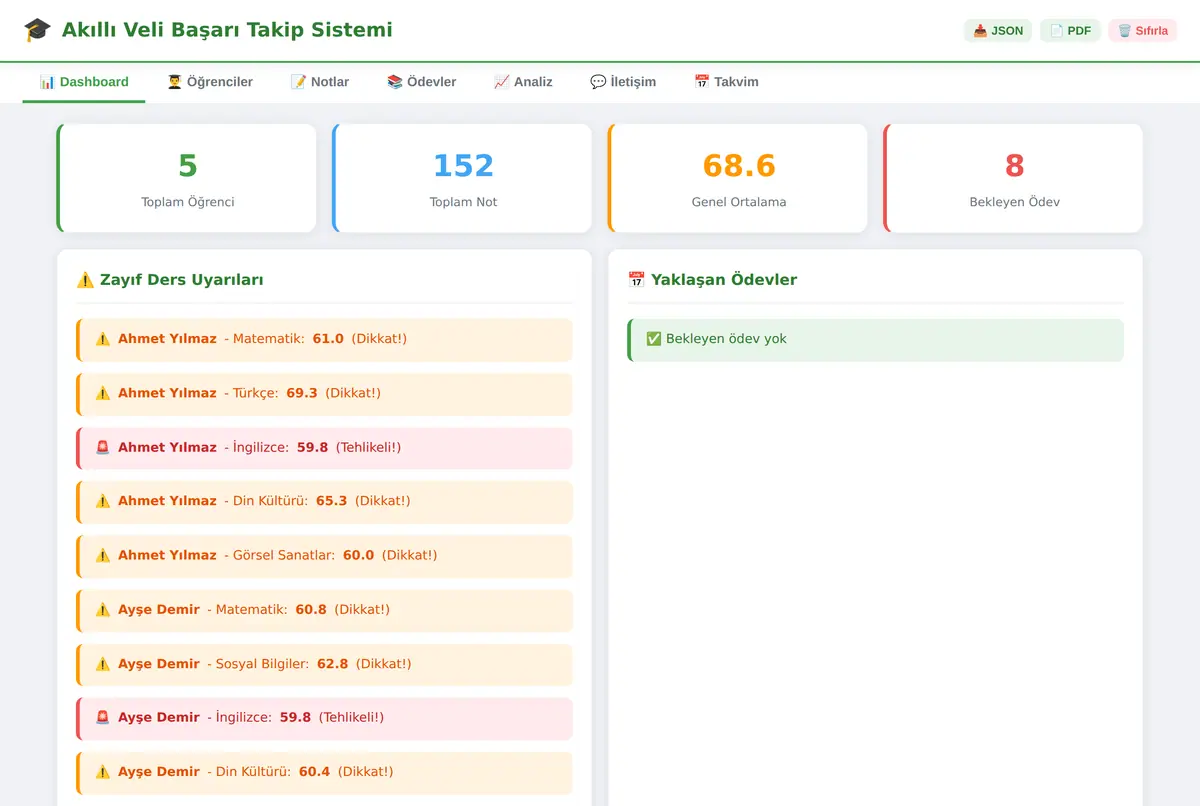This screenshot has width=1200, height=806.
Task: Click the graduation cap logo icon
Action: [37, 30]
